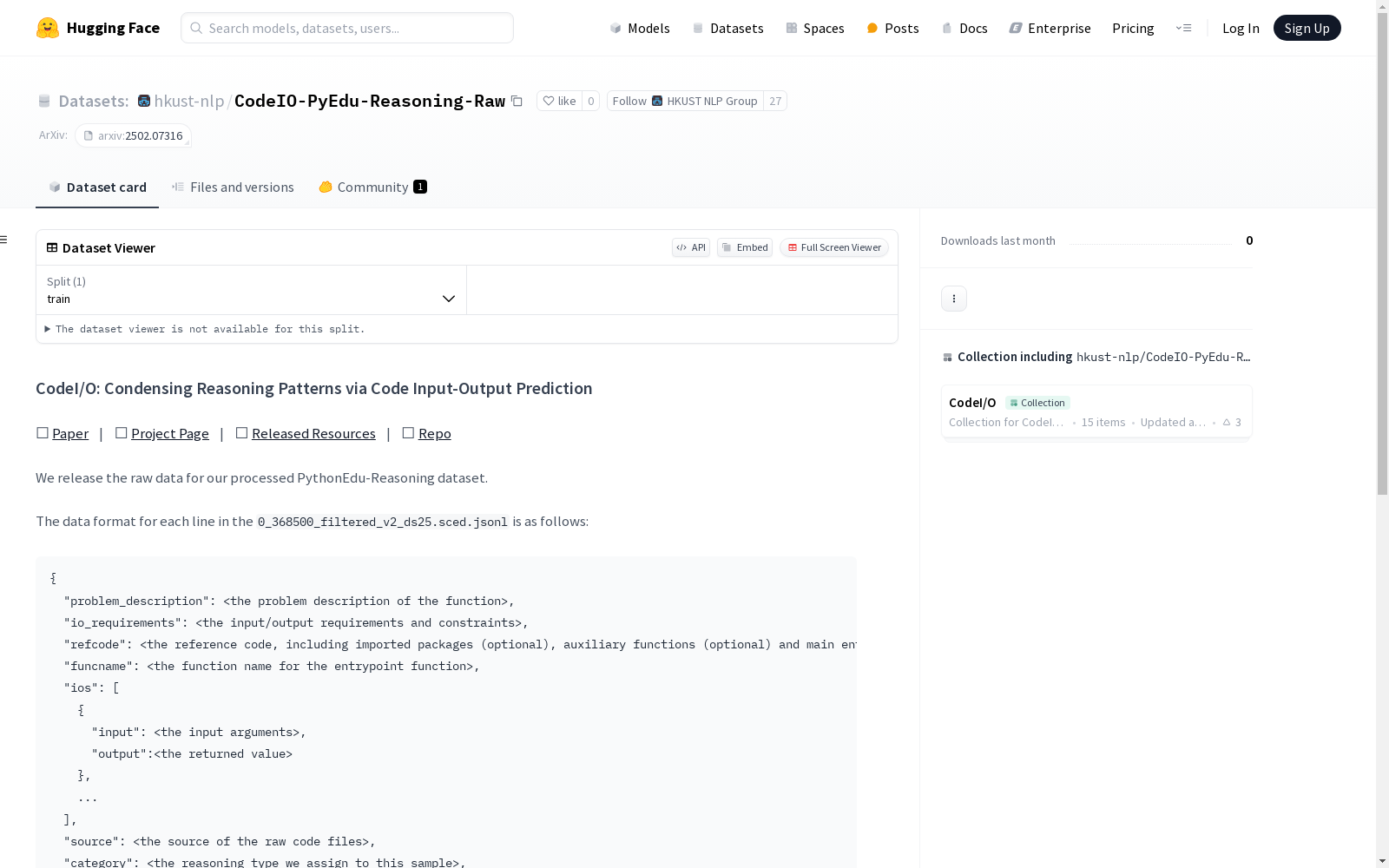
Task: Click the upvote icon on CodeI/O collection
Action: (x=1227, y=422)
